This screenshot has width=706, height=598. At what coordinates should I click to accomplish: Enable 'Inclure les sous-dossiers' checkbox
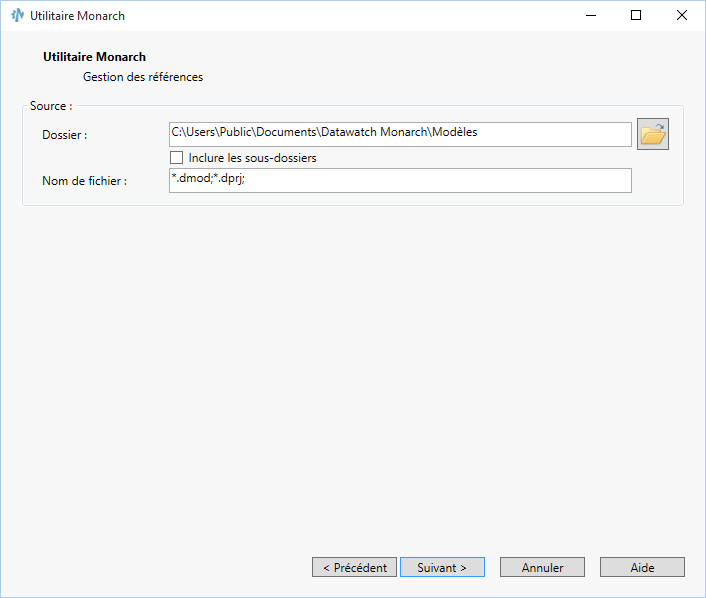click(176, 158)
